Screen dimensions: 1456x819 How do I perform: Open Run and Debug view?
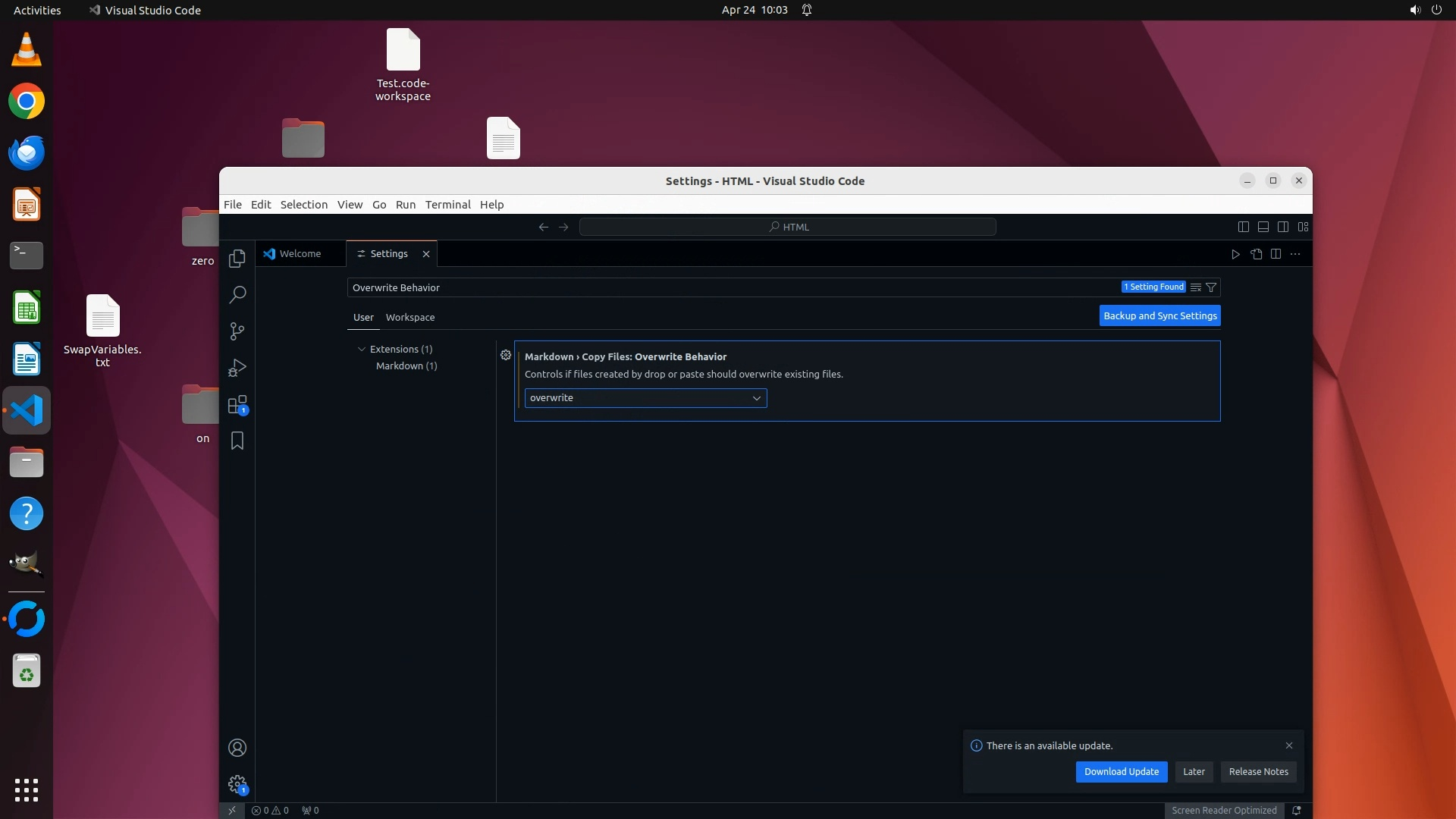[x=237, y=368]
